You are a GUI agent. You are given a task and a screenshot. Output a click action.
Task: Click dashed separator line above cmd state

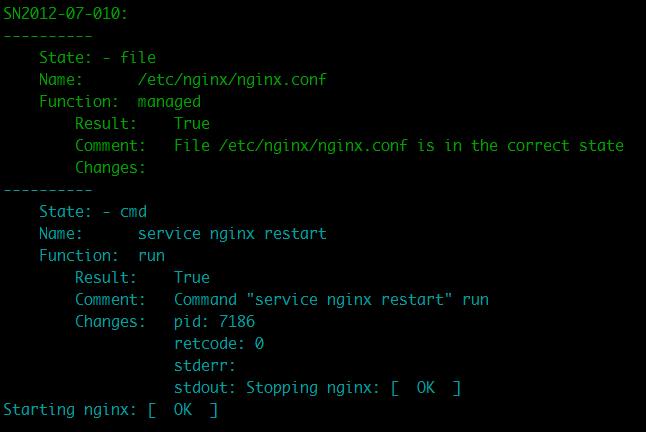(x=47, y=190)
